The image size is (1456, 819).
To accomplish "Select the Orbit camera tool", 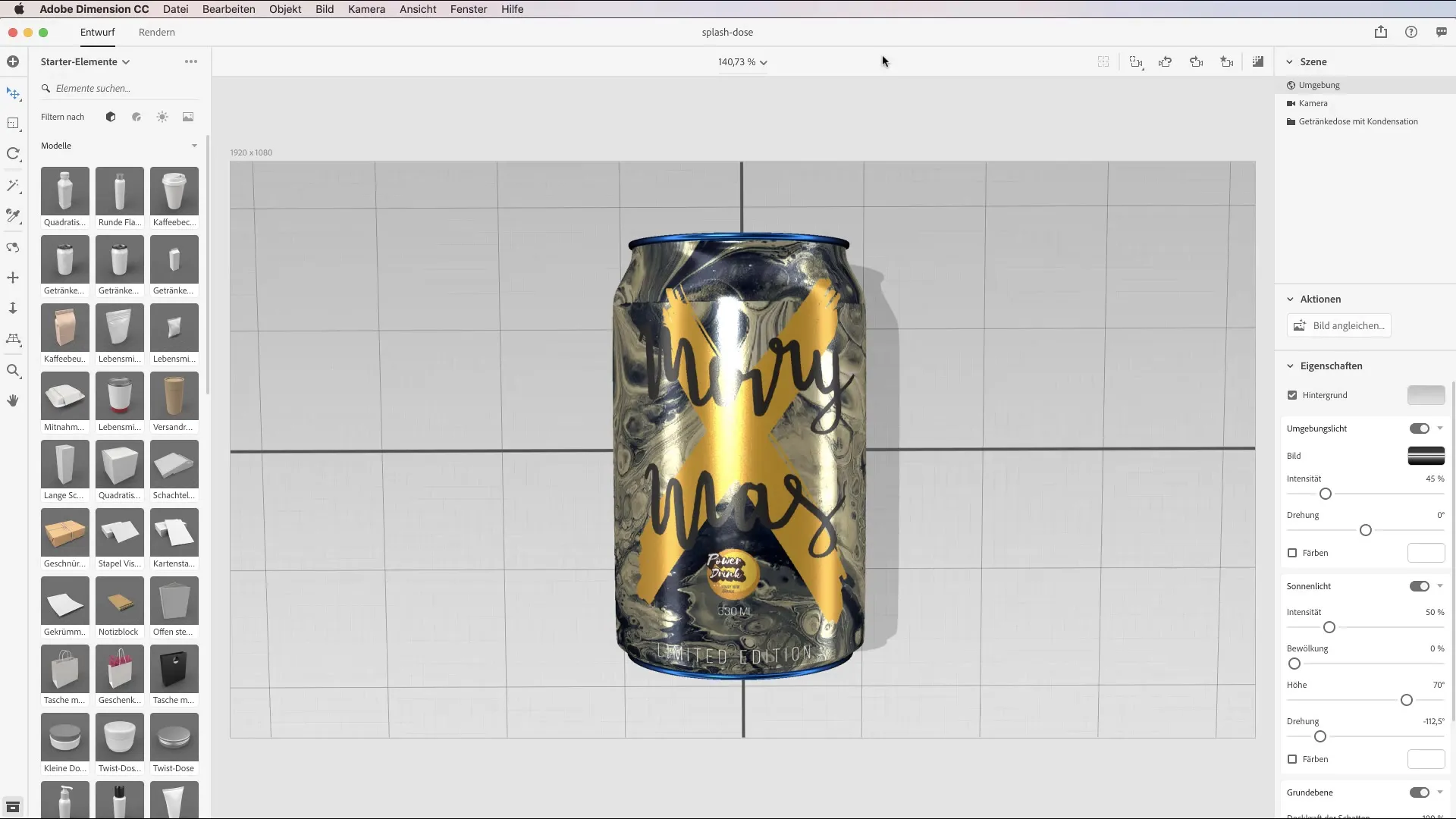I will pos(13,247).
